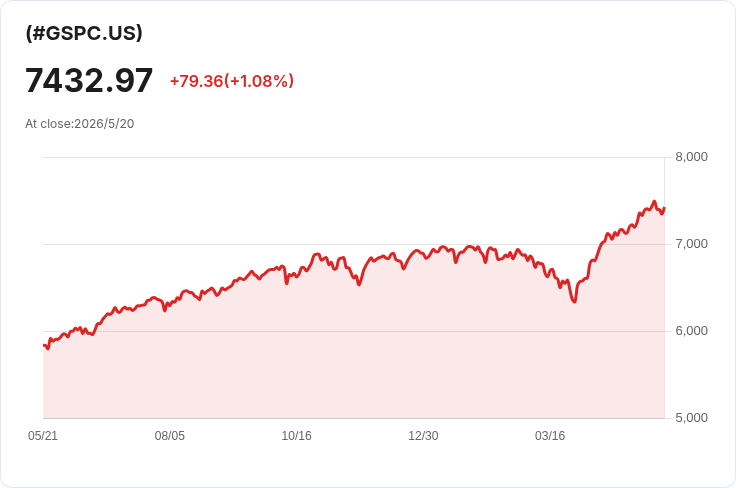Image resolution: width=736 pixels, height=488 pixels.
Task: Click the 6,000 y-axis label
Action: pyautogui.click(x=691, y=331)
